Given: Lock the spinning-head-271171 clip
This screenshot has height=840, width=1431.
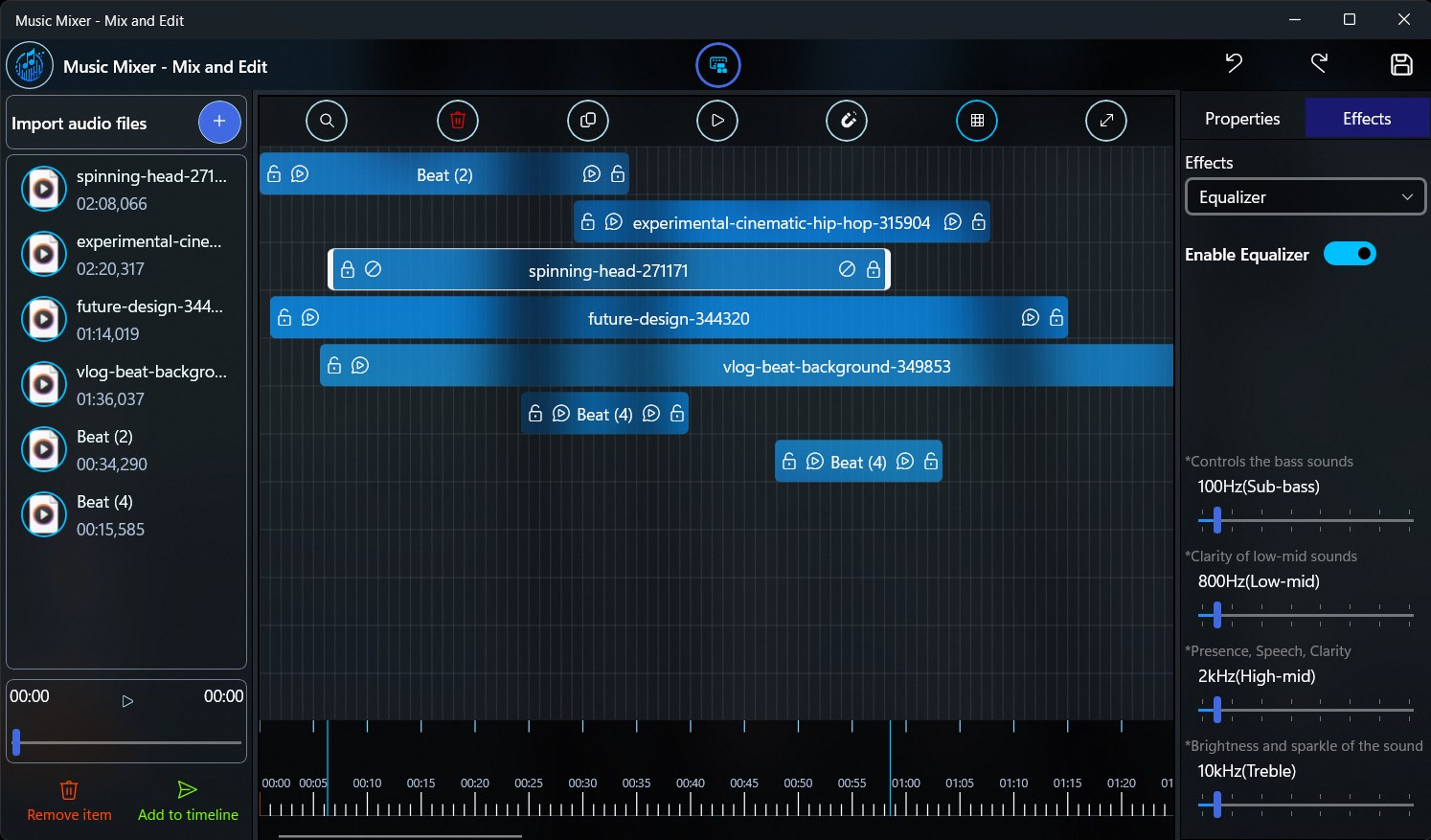Looking at the screenshot, I should coord(348,269).
